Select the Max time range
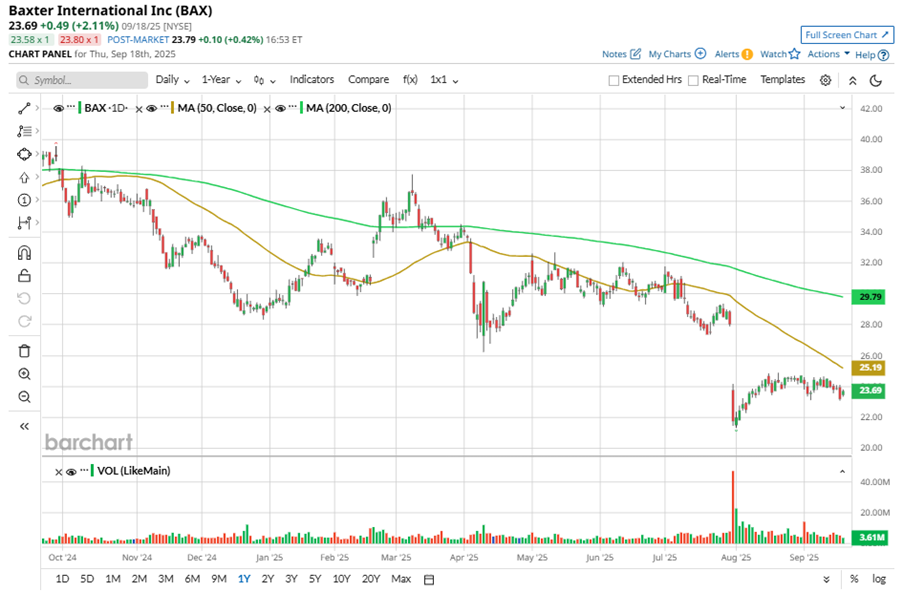 [x=401, y=579]
